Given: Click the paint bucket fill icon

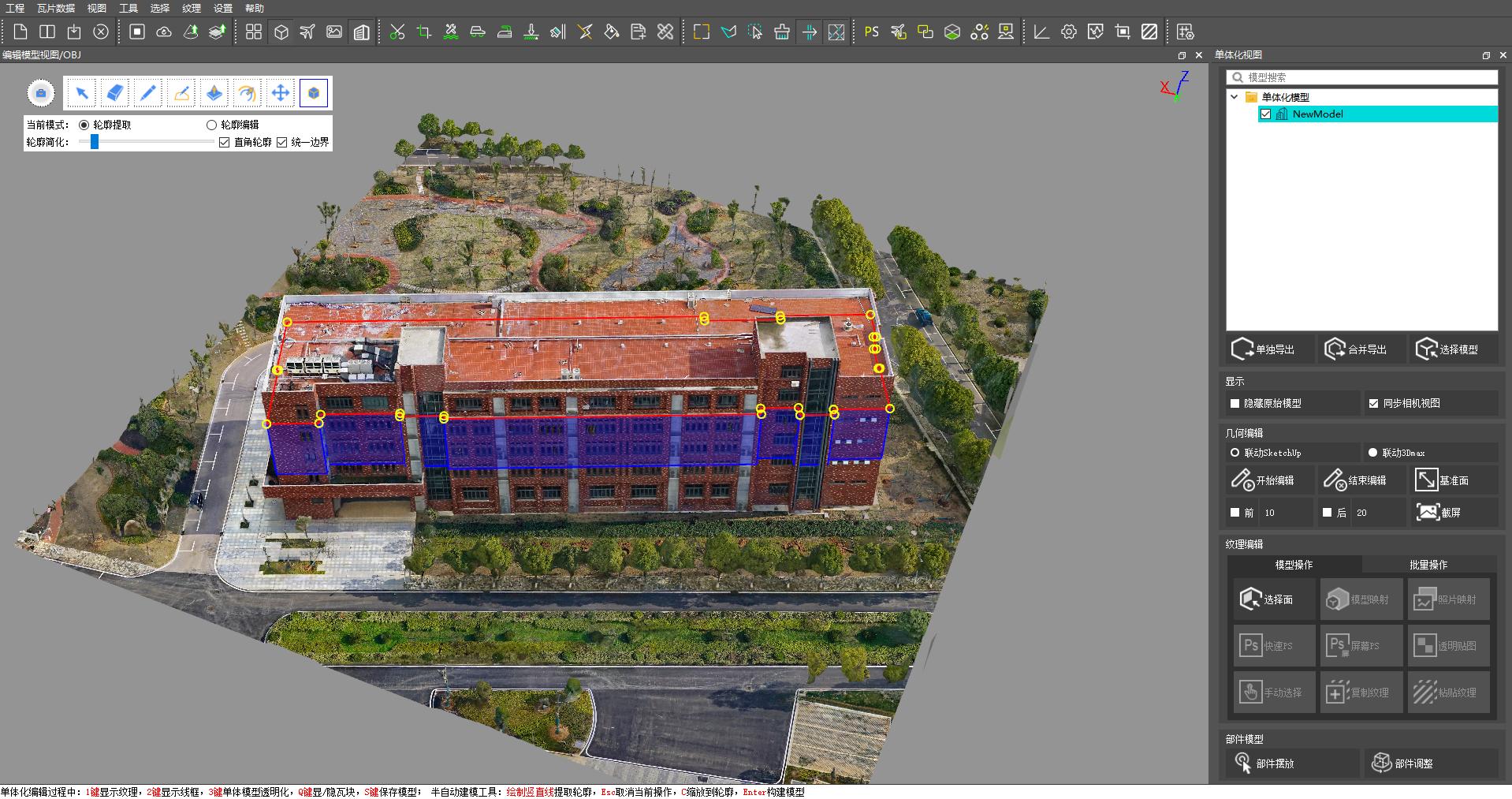Looking at the screenshot, I should click(x=612, y=32).
